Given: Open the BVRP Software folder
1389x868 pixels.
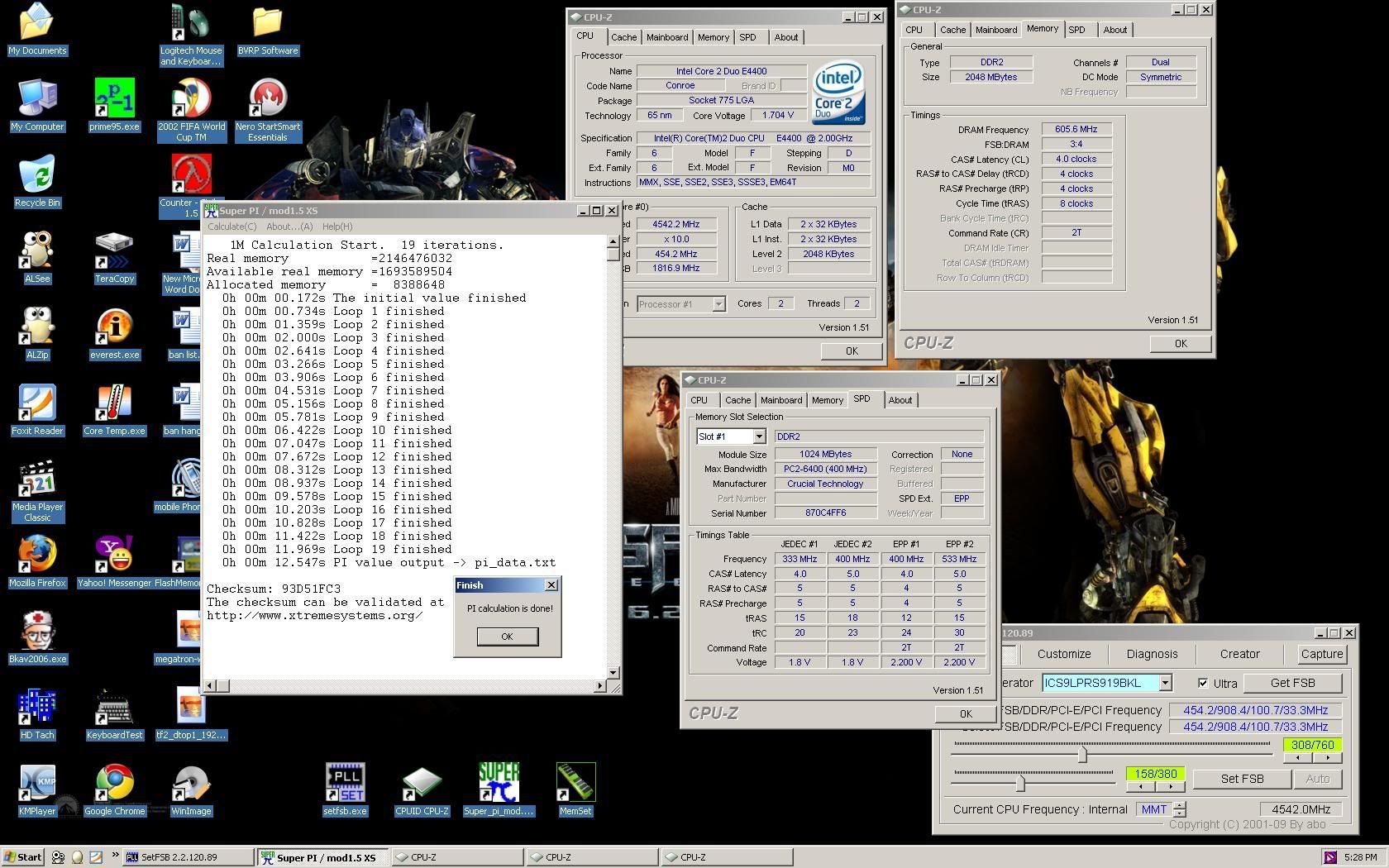Looking at the screenshot, I should click(268, 30).
